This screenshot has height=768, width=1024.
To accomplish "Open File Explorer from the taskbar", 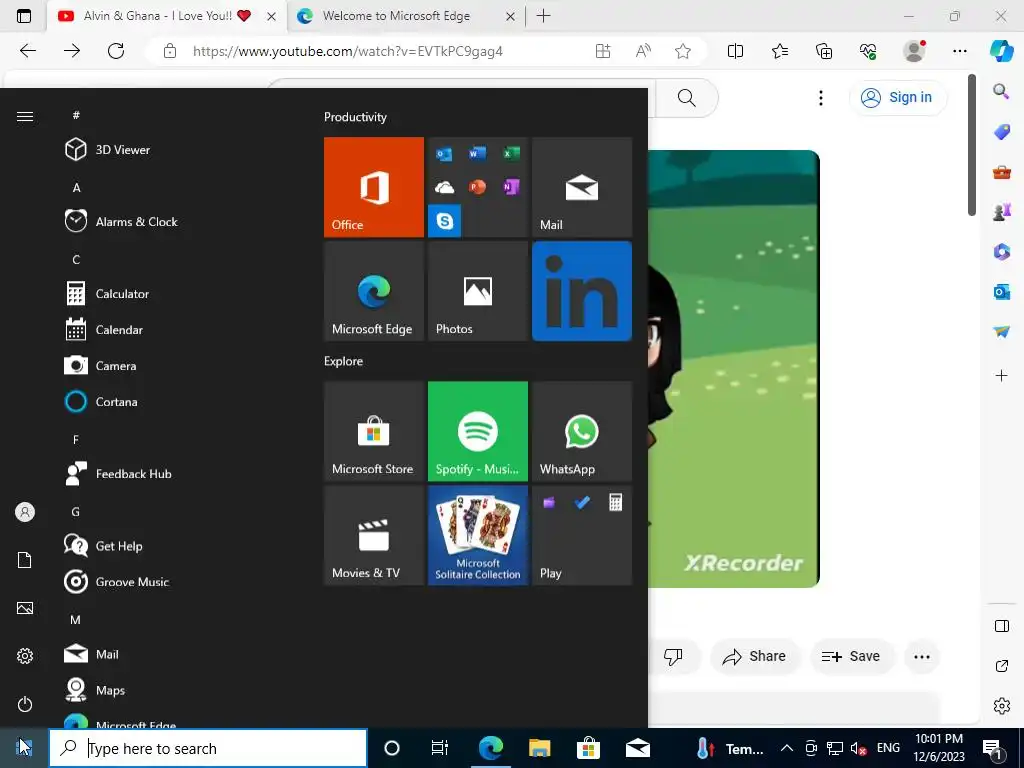I will point(539,748).
